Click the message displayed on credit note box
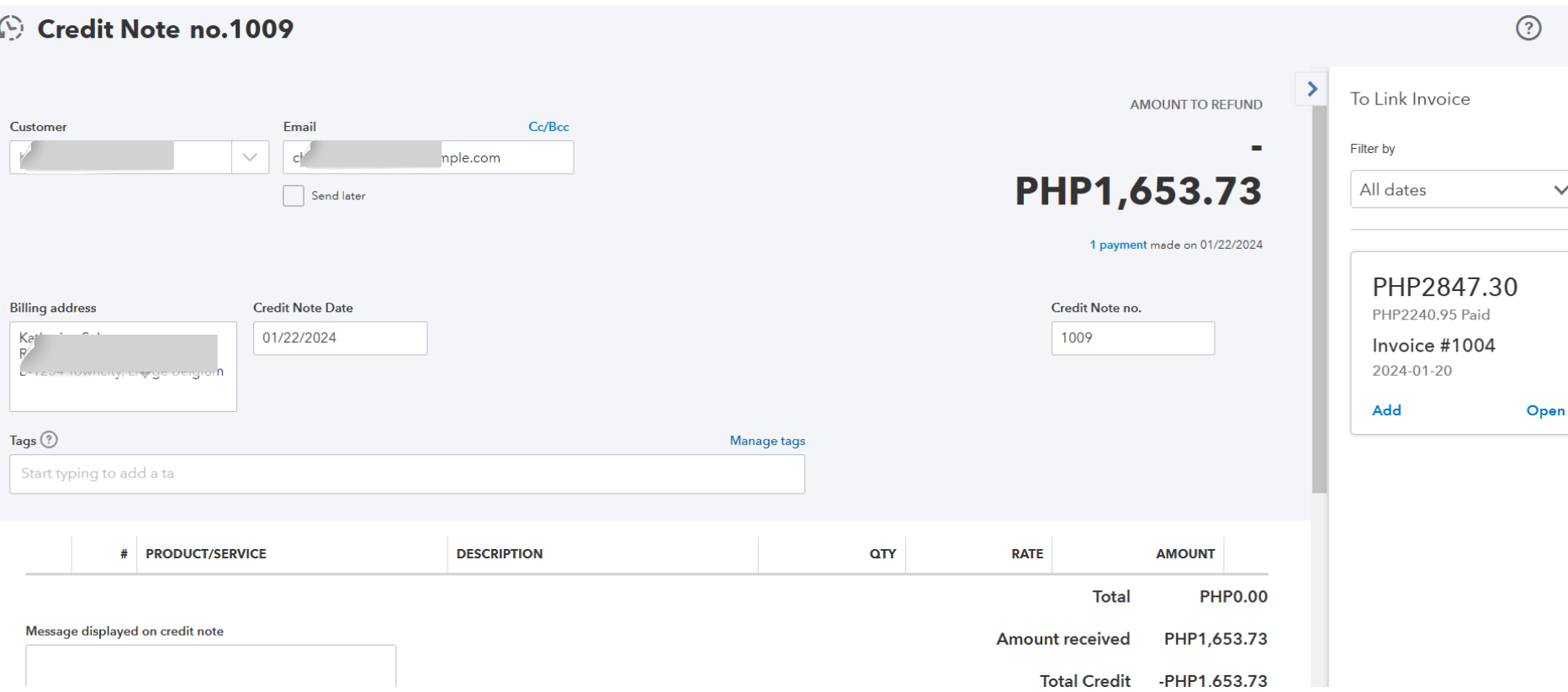Image resolution: width=1568 pixels, height=692 pixels. (210, 666)
